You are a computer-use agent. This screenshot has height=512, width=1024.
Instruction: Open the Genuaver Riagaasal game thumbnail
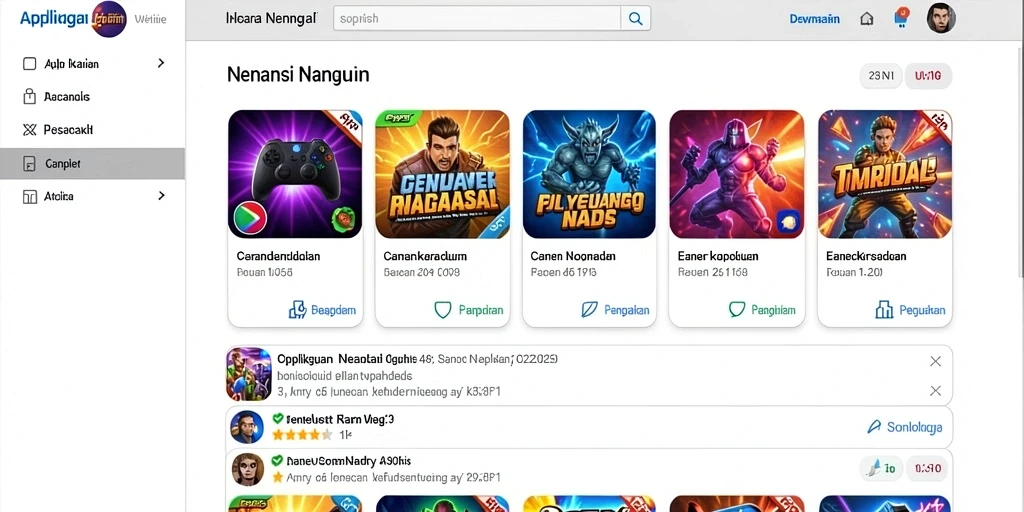point(442,174)
